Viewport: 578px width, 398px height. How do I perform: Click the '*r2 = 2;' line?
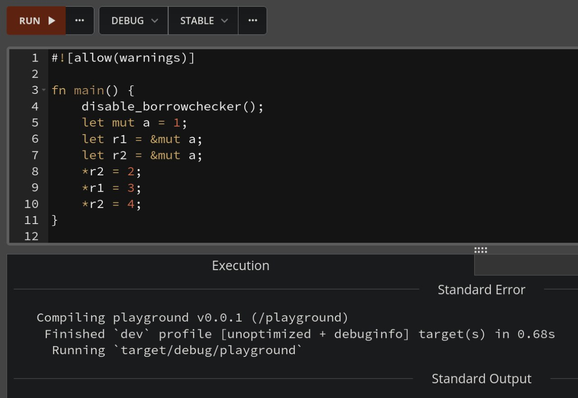(x=111, y=171)
